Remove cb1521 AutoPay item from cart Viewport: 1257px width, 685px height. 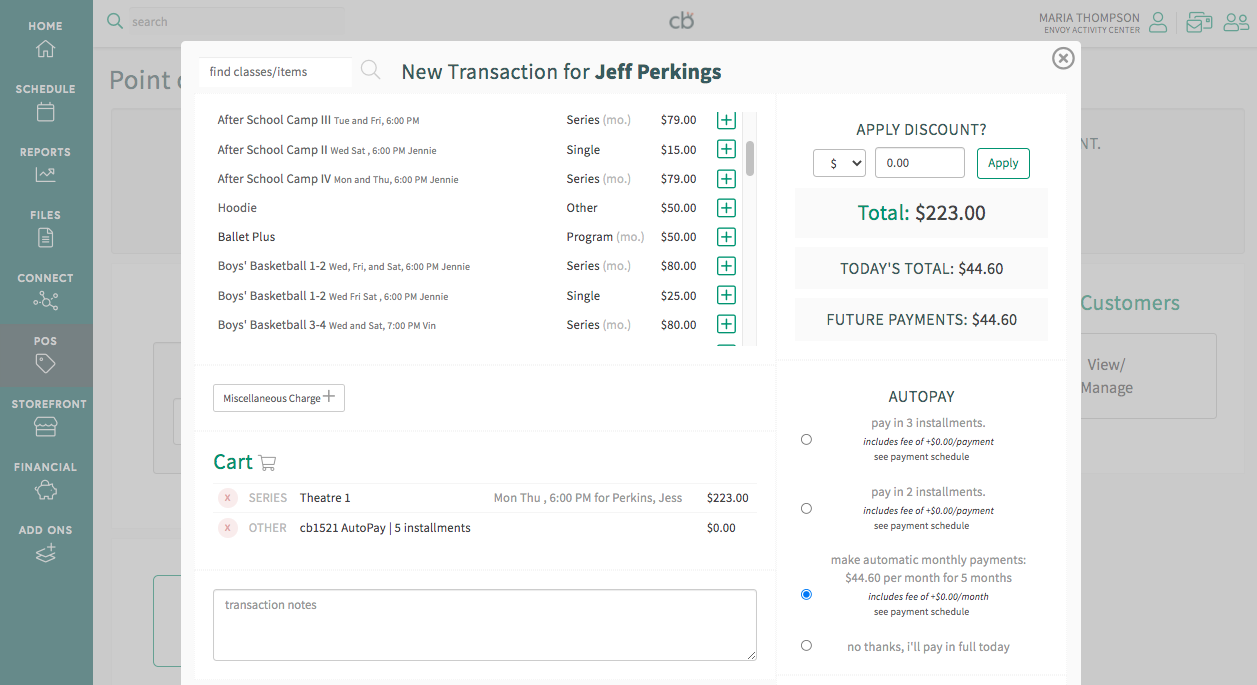(x=228, y=528)
